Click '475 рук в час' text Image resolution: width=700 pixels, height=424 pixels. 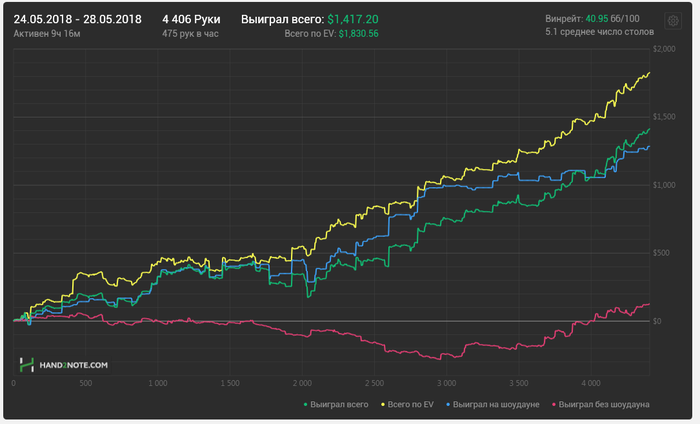pyautogui.click(x=190, y=34)
